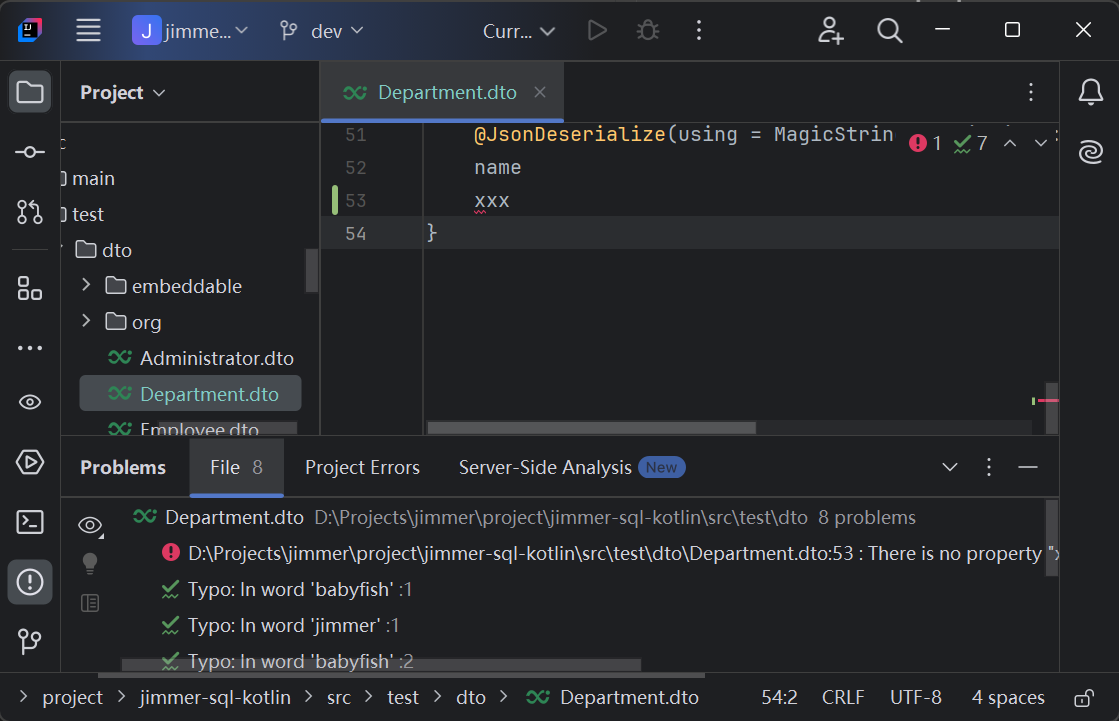Toggle the Problems tool window
The width and height of the screenshot is (1119, 721).
30,581
